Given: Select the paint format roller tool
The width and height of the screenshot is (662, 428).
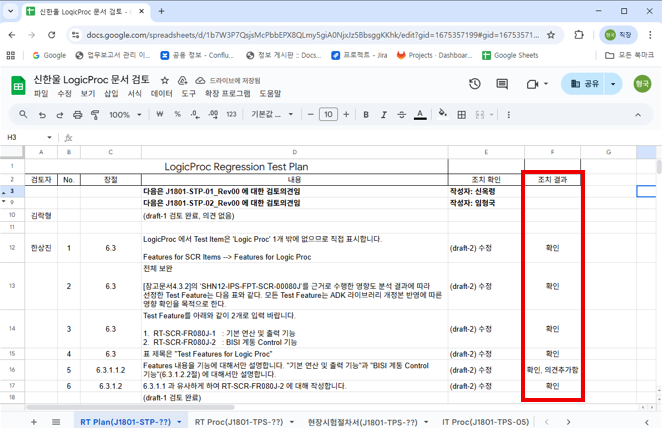Looking at the screenshot, I should (x=94, y=115).
